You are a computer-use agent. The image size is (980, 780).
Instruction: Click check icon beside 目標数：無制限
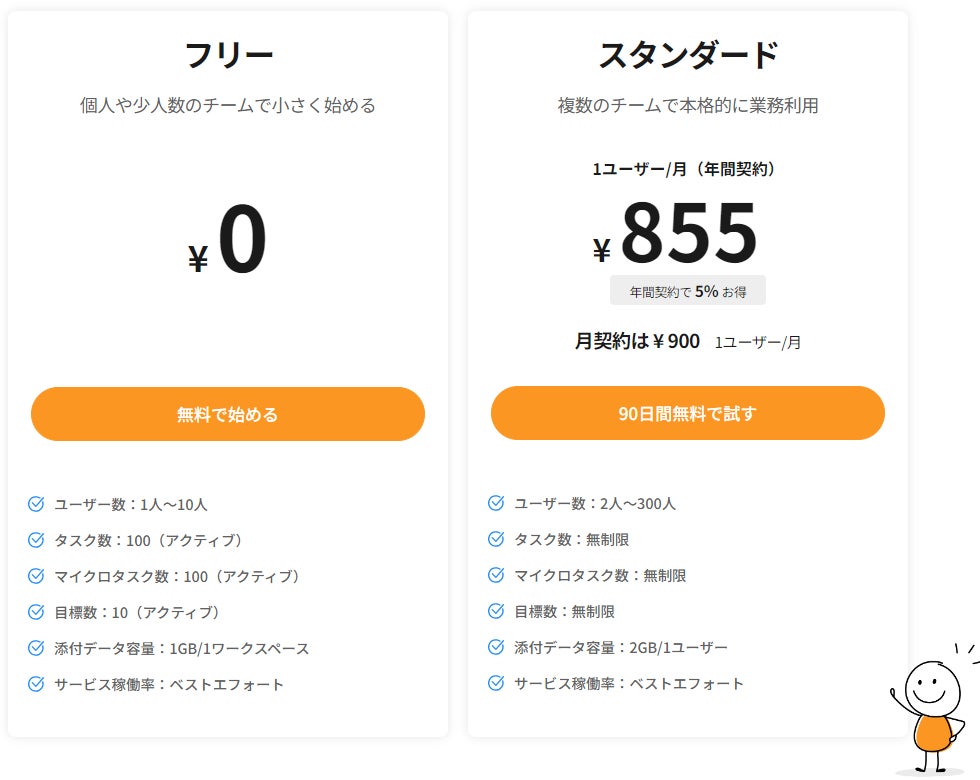[x=496, y=611]
